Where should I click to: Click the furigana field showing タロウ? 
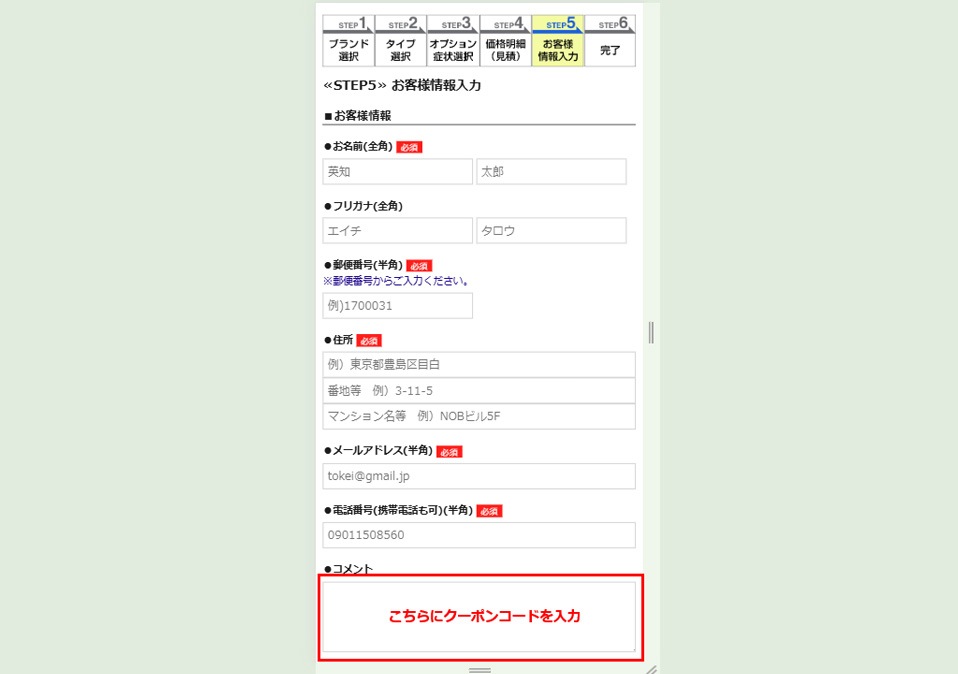[x=552, y=230]
